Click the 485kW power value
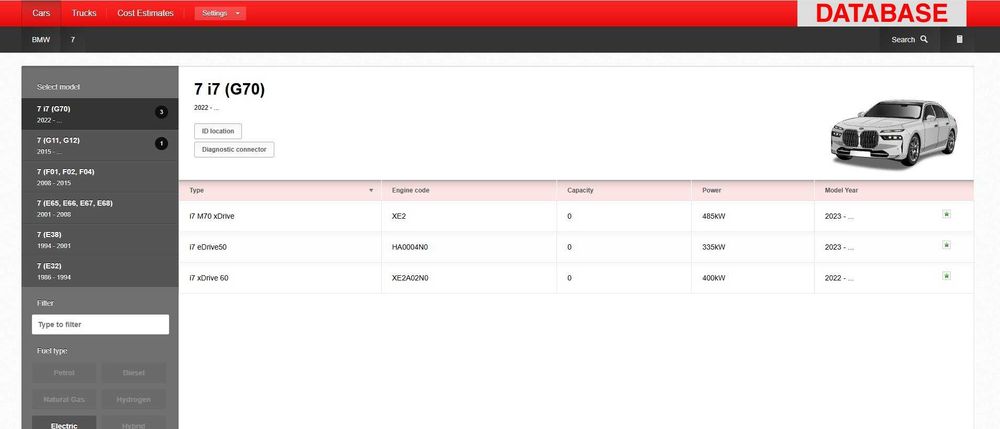 pyautogui.click(x=714, y=217)
